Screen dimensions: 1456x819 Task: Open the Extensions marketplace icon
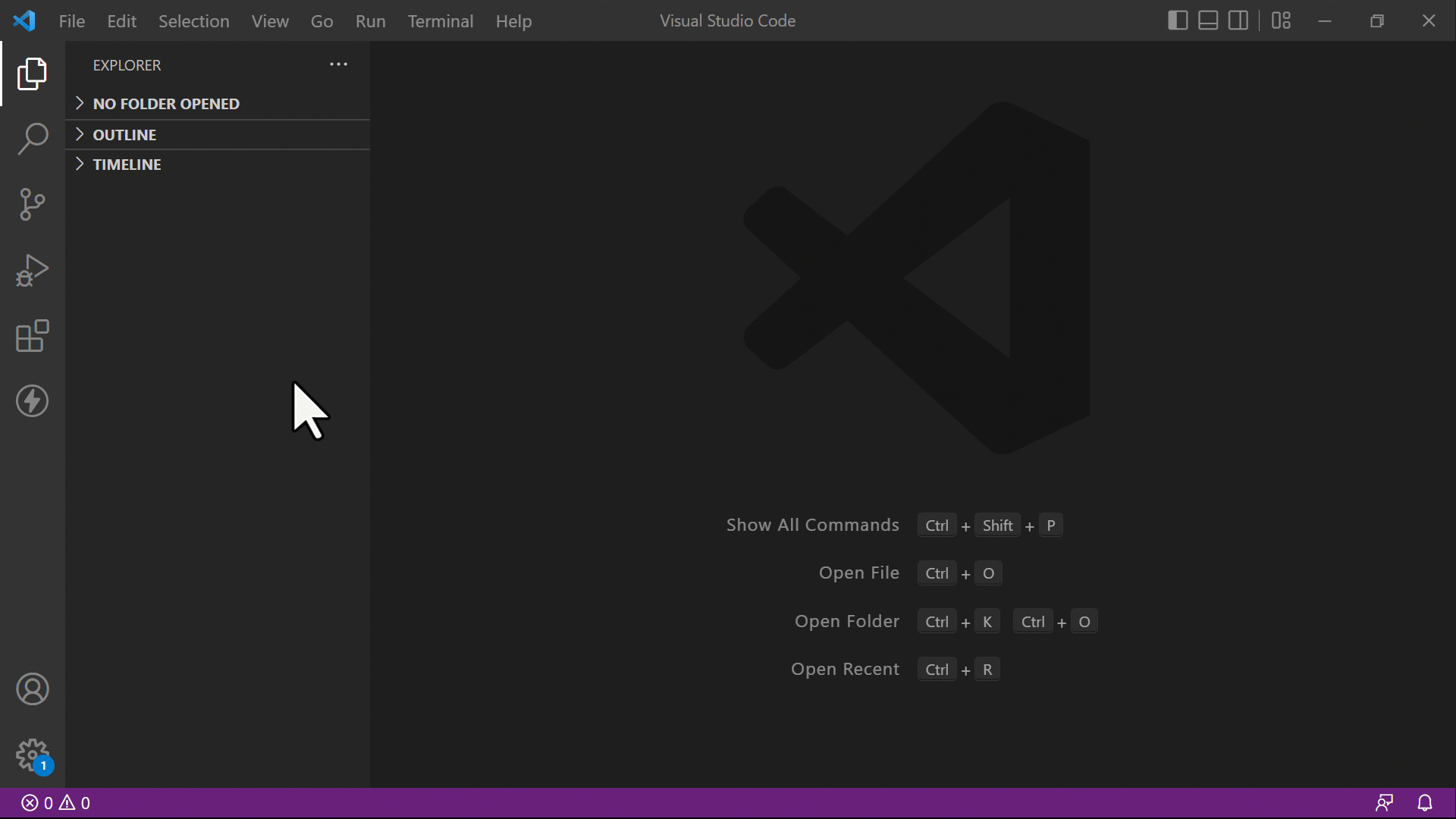32,336
